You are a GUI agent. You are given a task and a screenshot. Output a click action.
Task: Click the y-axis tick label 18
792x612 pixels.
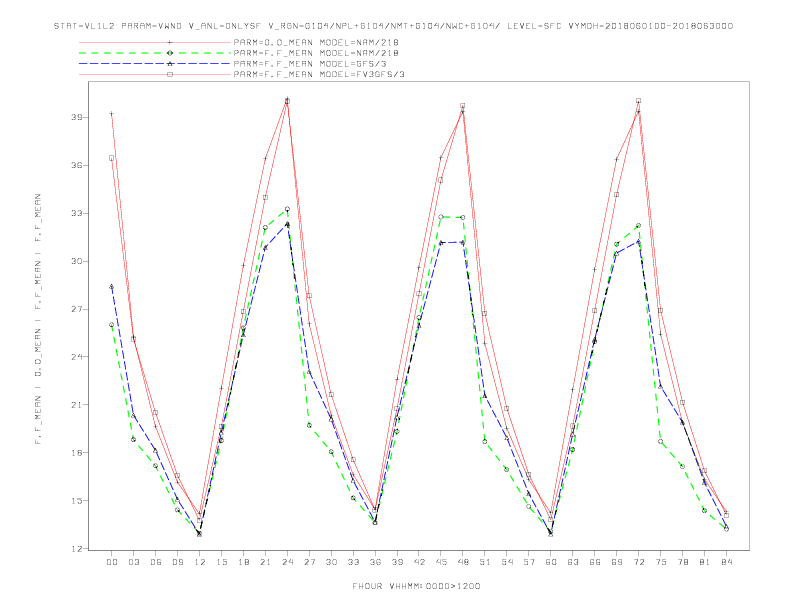77,452
